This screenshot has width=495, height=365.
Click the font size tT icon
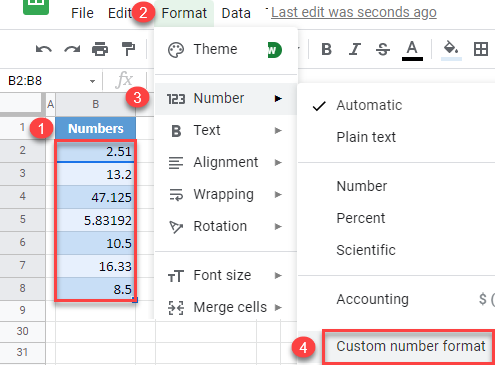pyautogui.click(x=176, y=276)
